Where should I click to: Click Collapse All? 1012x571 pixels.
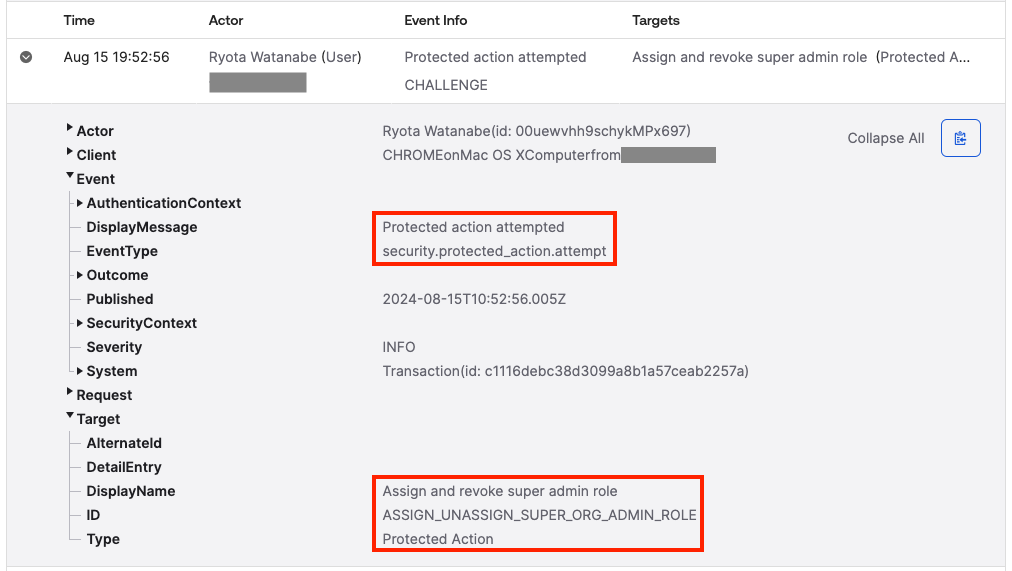pos(885,138)
